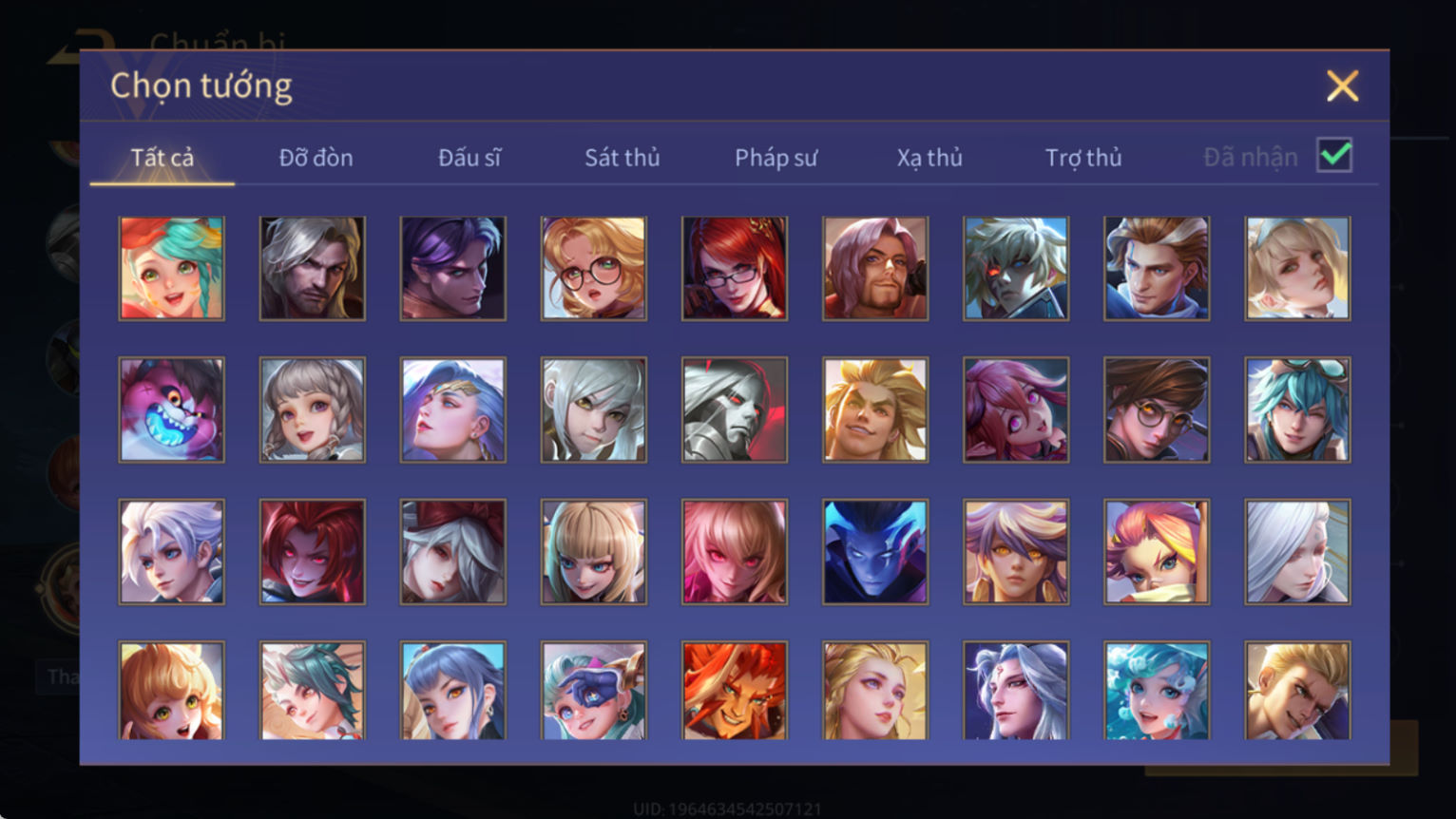The height and width of the screenshot is (819, 1456).
Task: Select the blue-skinned dark demon hero
Action: coord(875,551)
